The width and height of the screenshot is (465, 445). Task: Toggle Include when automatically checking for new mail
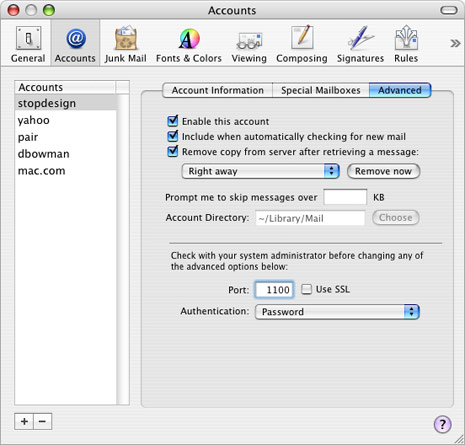click(x=172, y=136)
